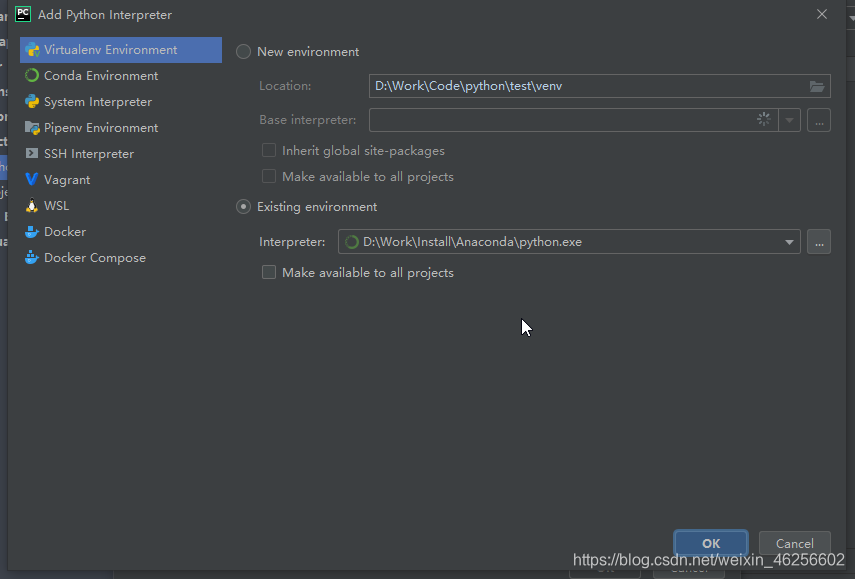This screenshot has width=855, height=579.
Task: Click the Pipenv Environment folder icon
Action: pyautogui.click(x=32, y=128)
